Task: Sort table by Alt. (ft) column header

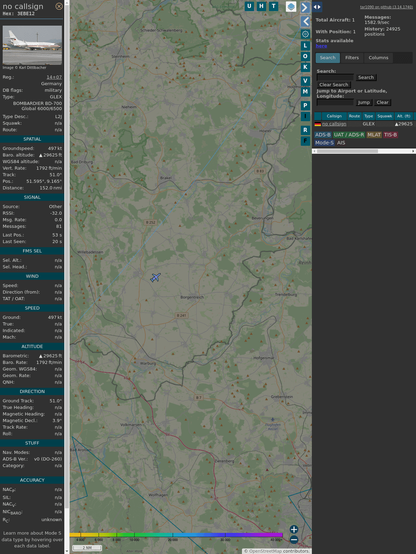Action: pyautogui.click(x=403, y=116)
